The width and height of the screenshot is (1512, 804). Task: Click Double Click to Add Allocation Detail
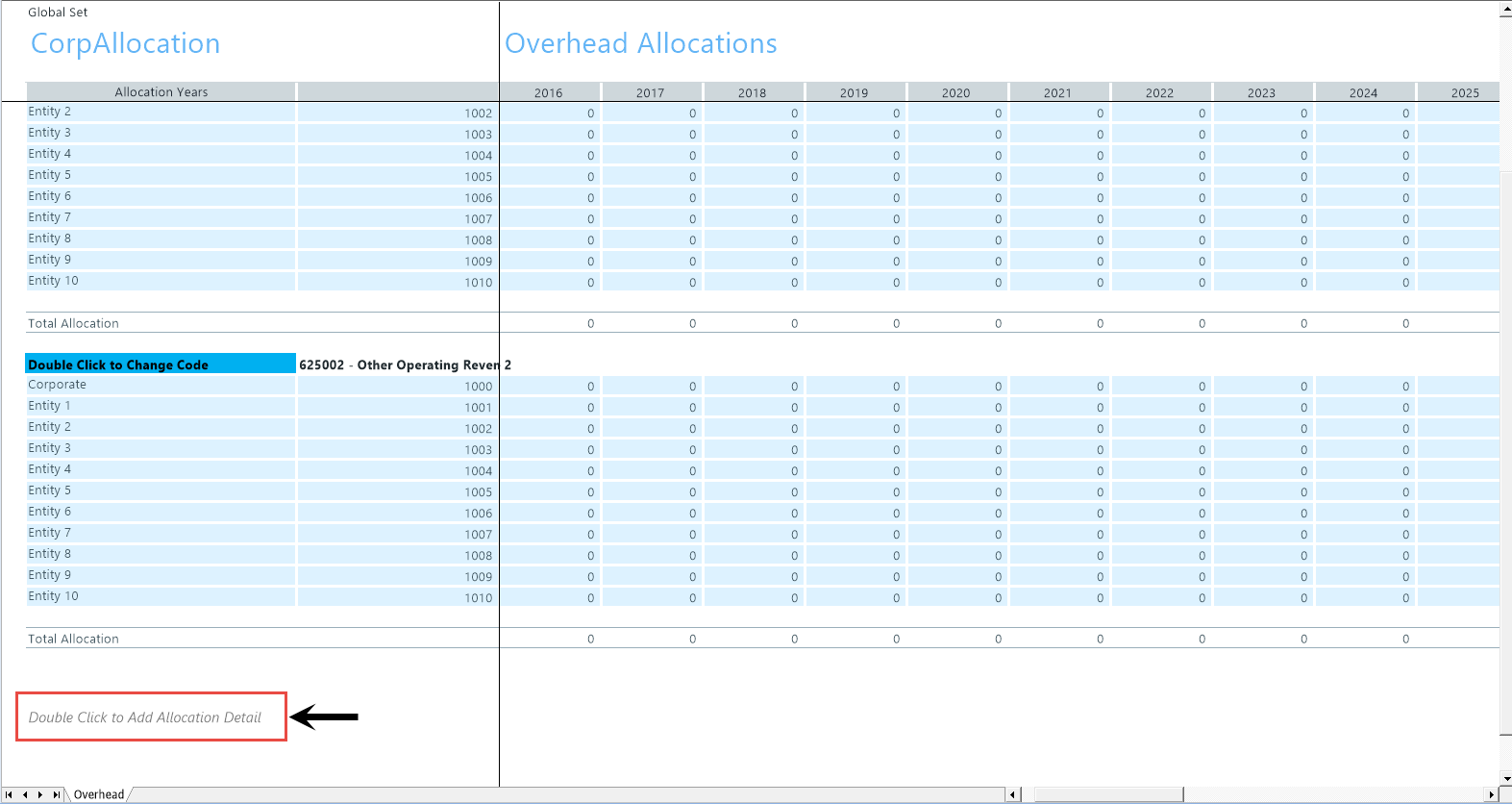click(x=145, y=717)
